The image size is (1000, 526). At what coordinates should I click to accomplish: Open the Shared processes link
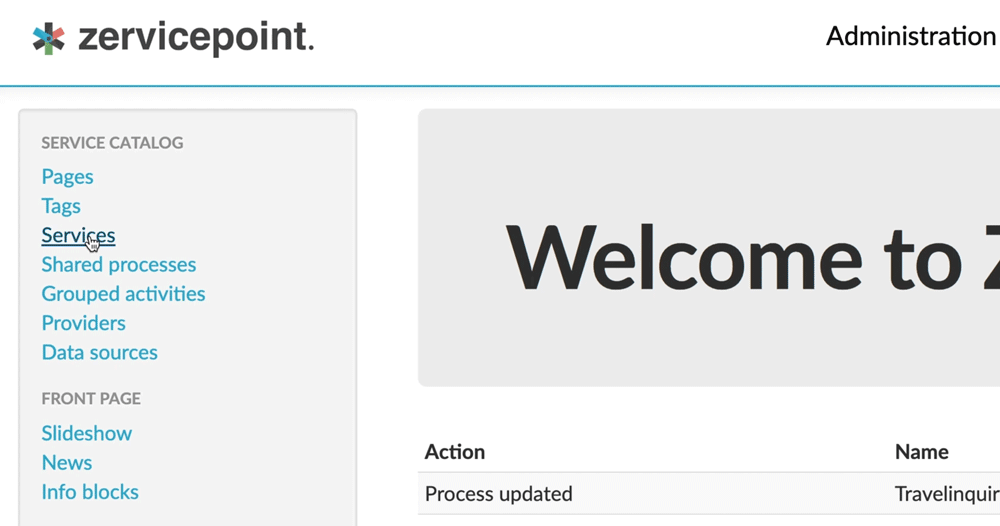[118, 265]
